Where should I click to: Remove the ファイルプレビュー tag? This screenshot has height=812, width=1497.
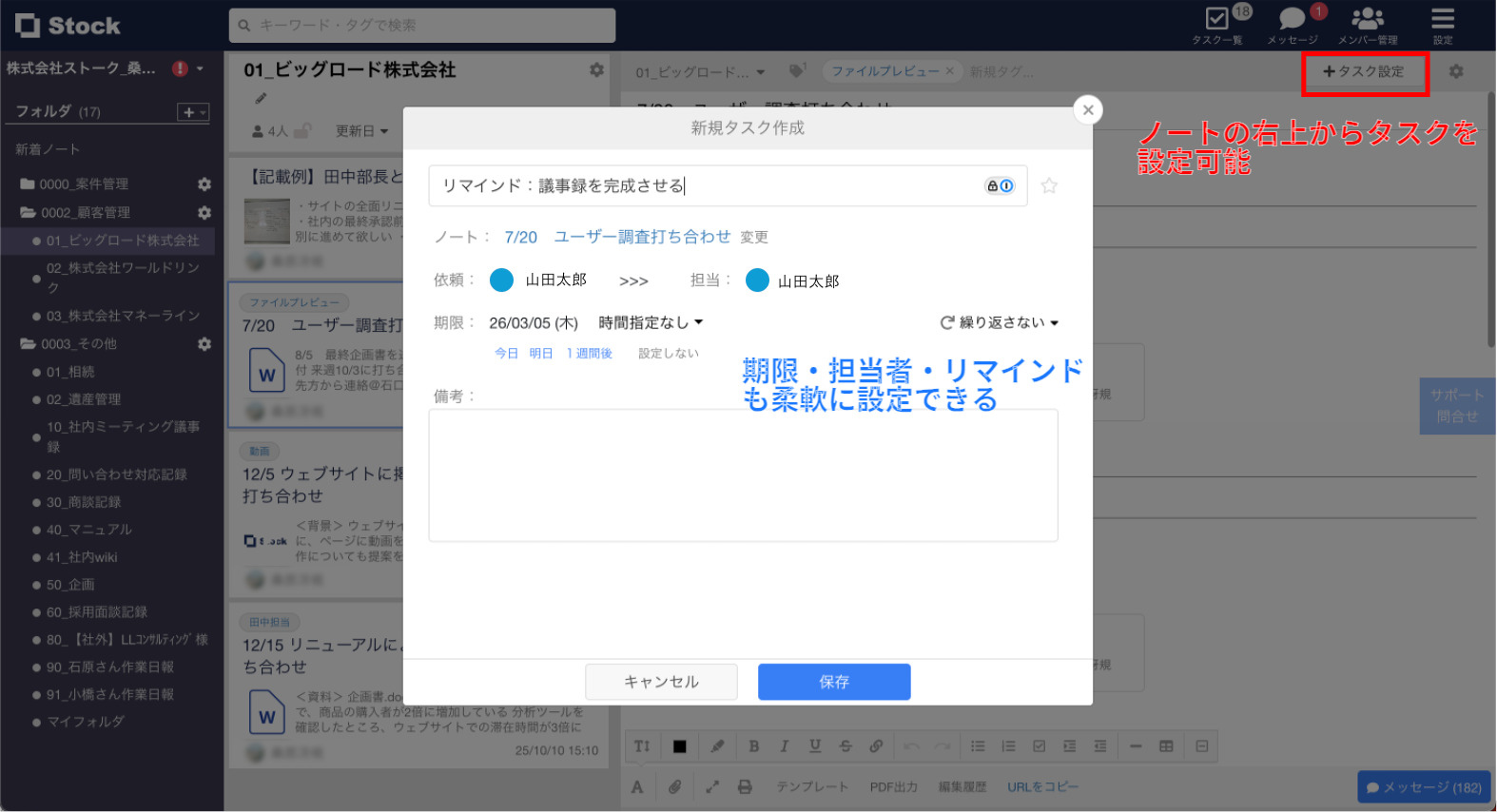tap(949, 71)
